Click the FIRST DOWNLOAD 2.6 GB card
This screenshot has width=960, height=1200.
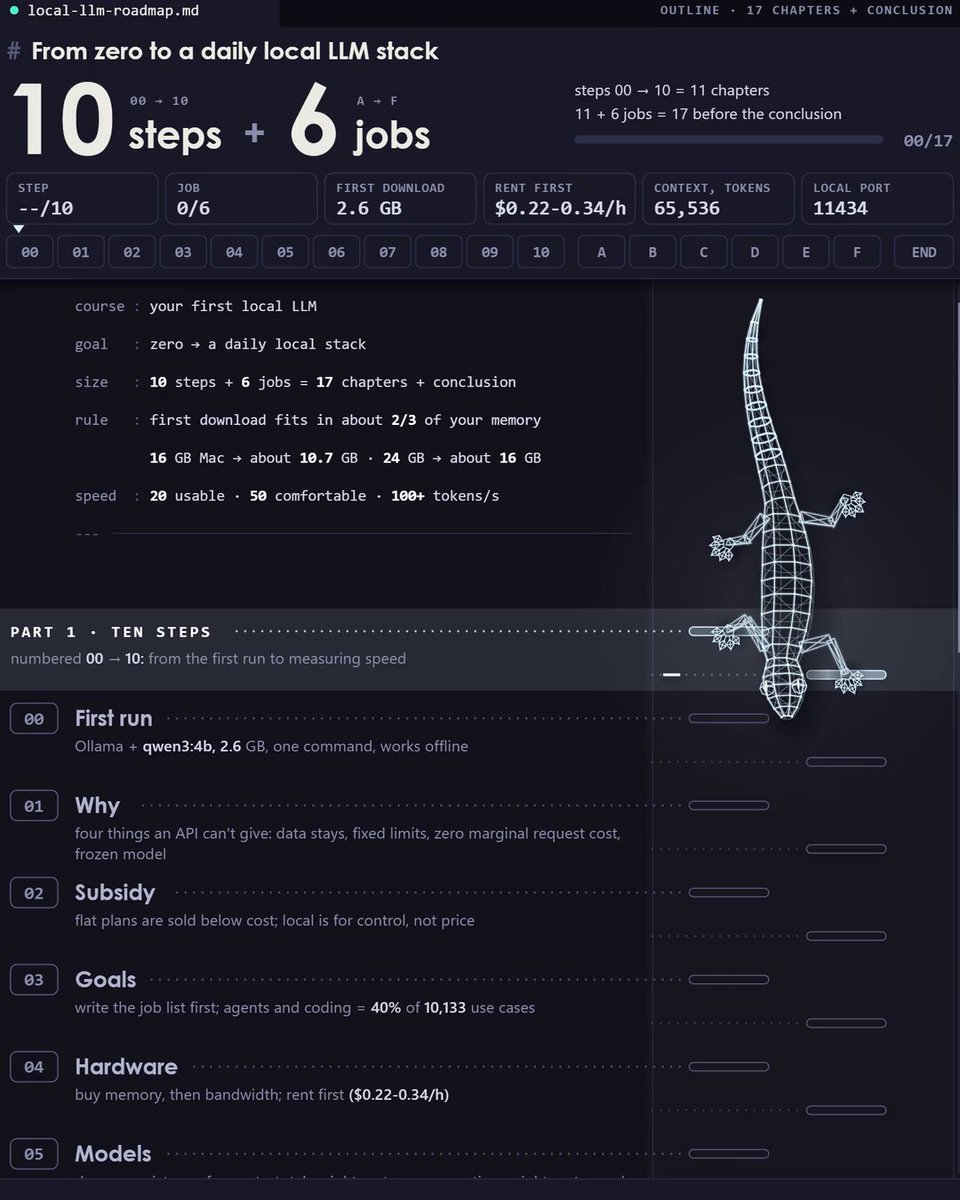400,198
